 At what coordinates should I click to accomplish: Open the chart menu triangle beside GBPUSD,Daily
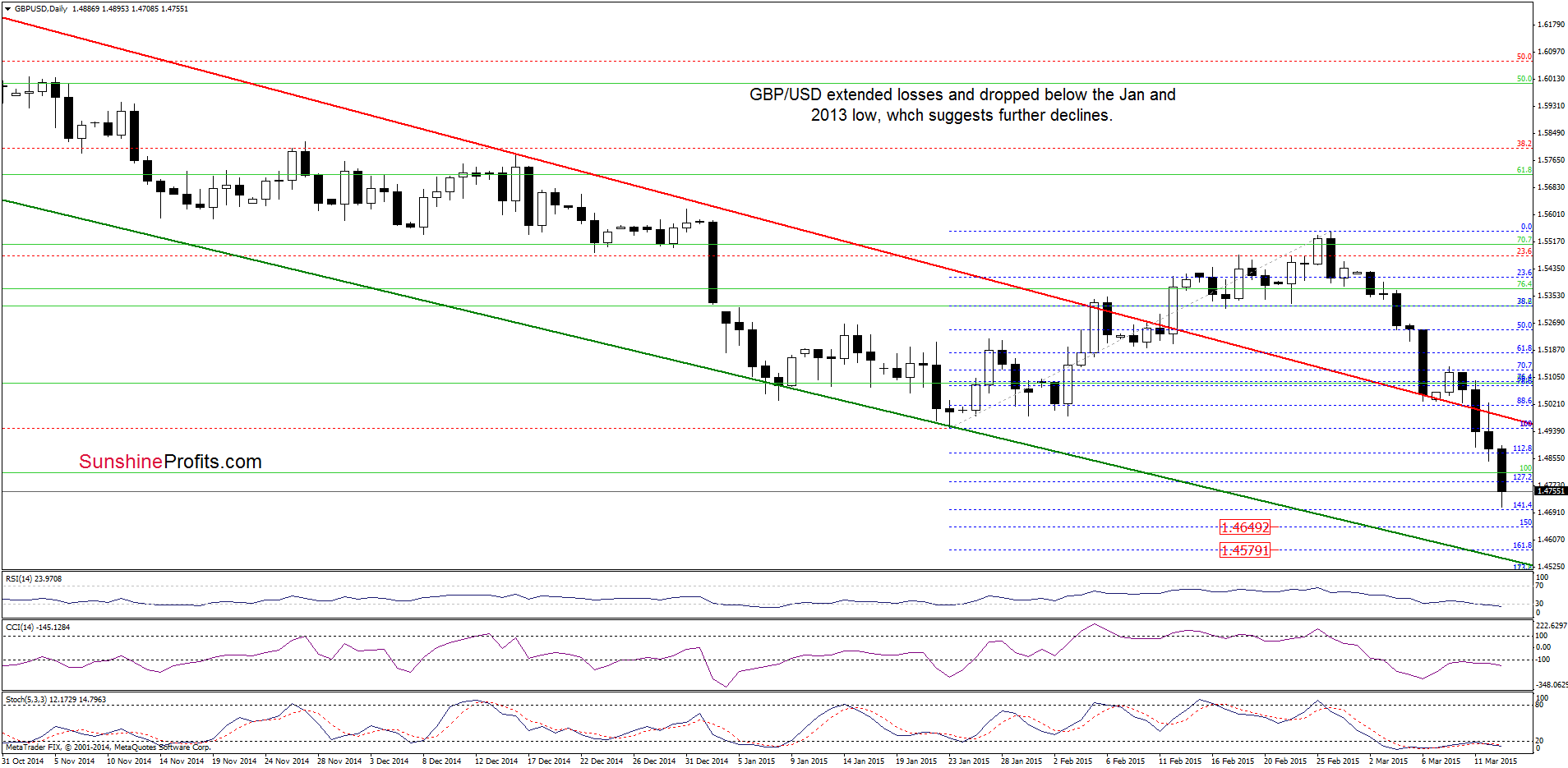[x=7, y=8]
